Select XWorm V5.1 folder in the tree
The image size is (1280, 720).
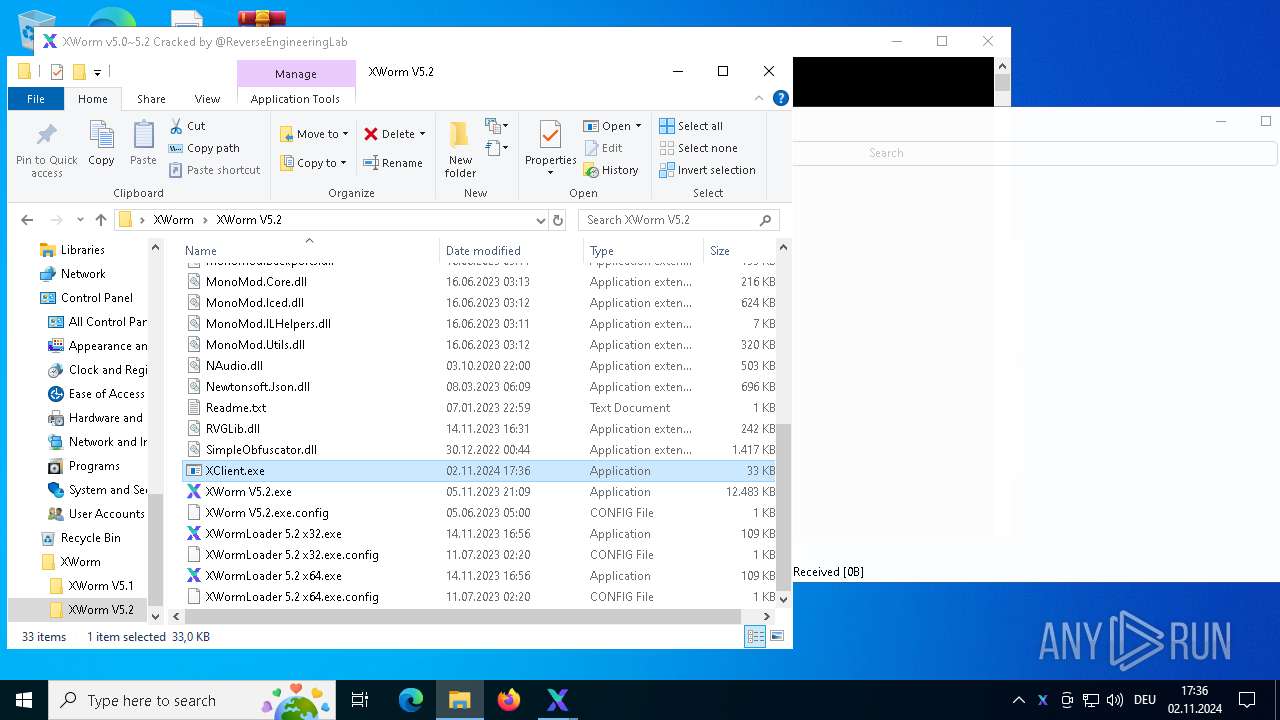click(101, 586)
